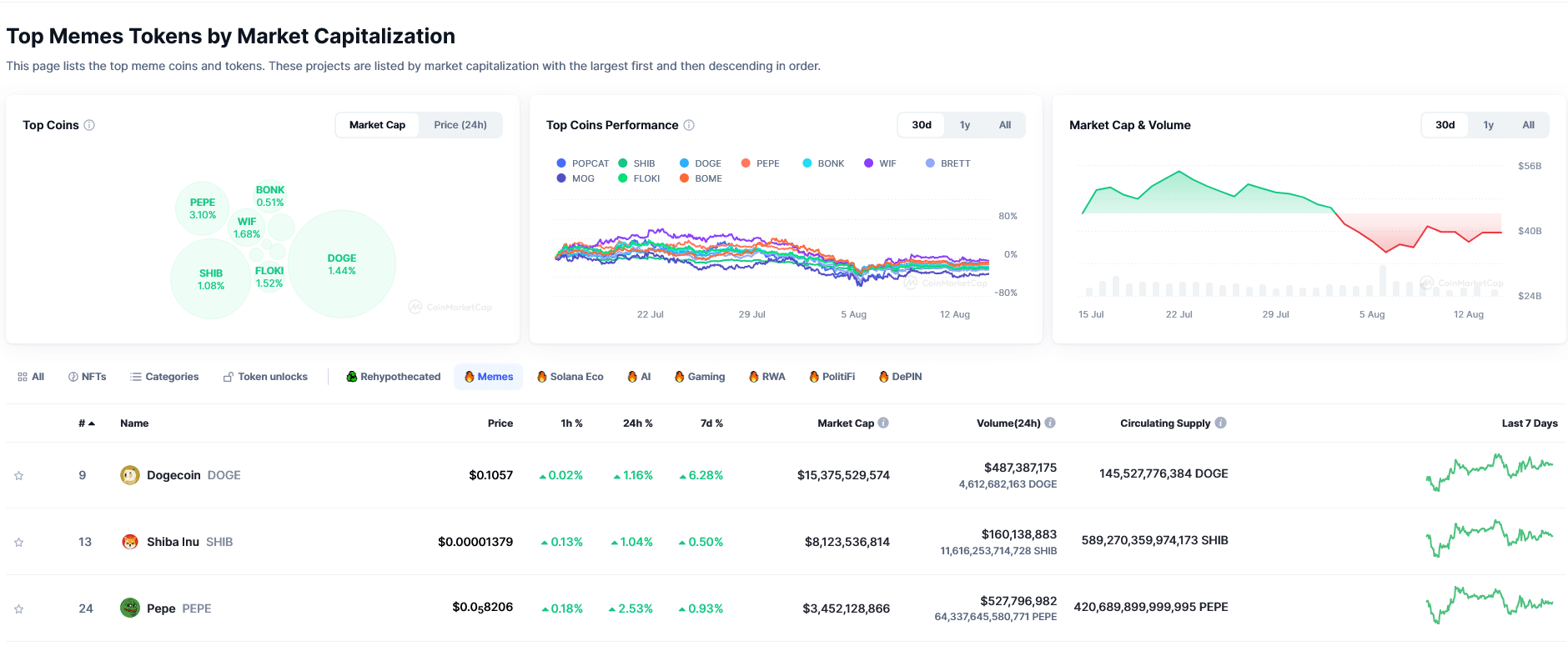Click the grid icon next to All

pyautogui.click(x=23, y=377)
